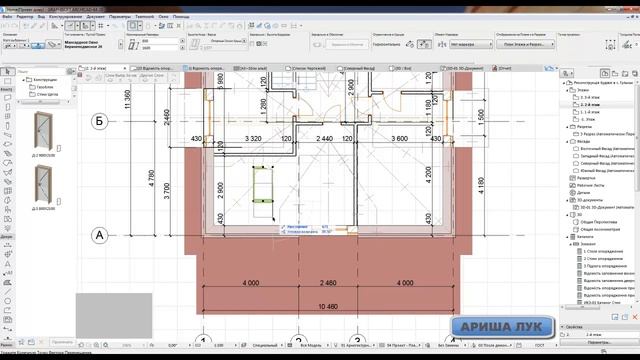Select the Dimension tool under the Document group
640x360 pixels.
[7, 245]
